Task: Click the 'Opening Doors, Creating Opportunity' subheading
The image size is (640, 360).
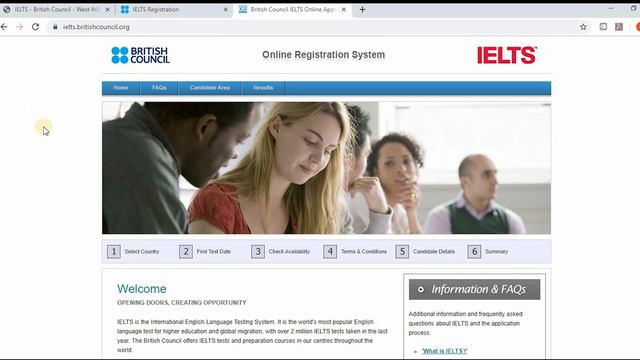Action: [182, 303]
